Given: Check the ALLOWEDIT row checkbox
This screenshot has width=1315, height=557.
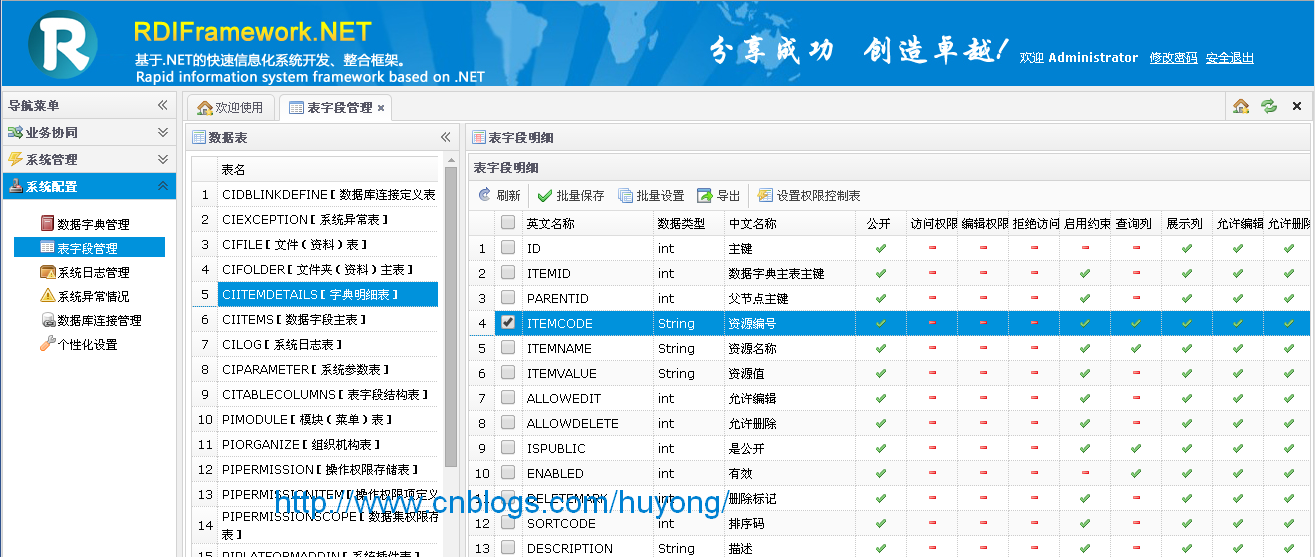Looking at the screenshot, I should 508,398.
